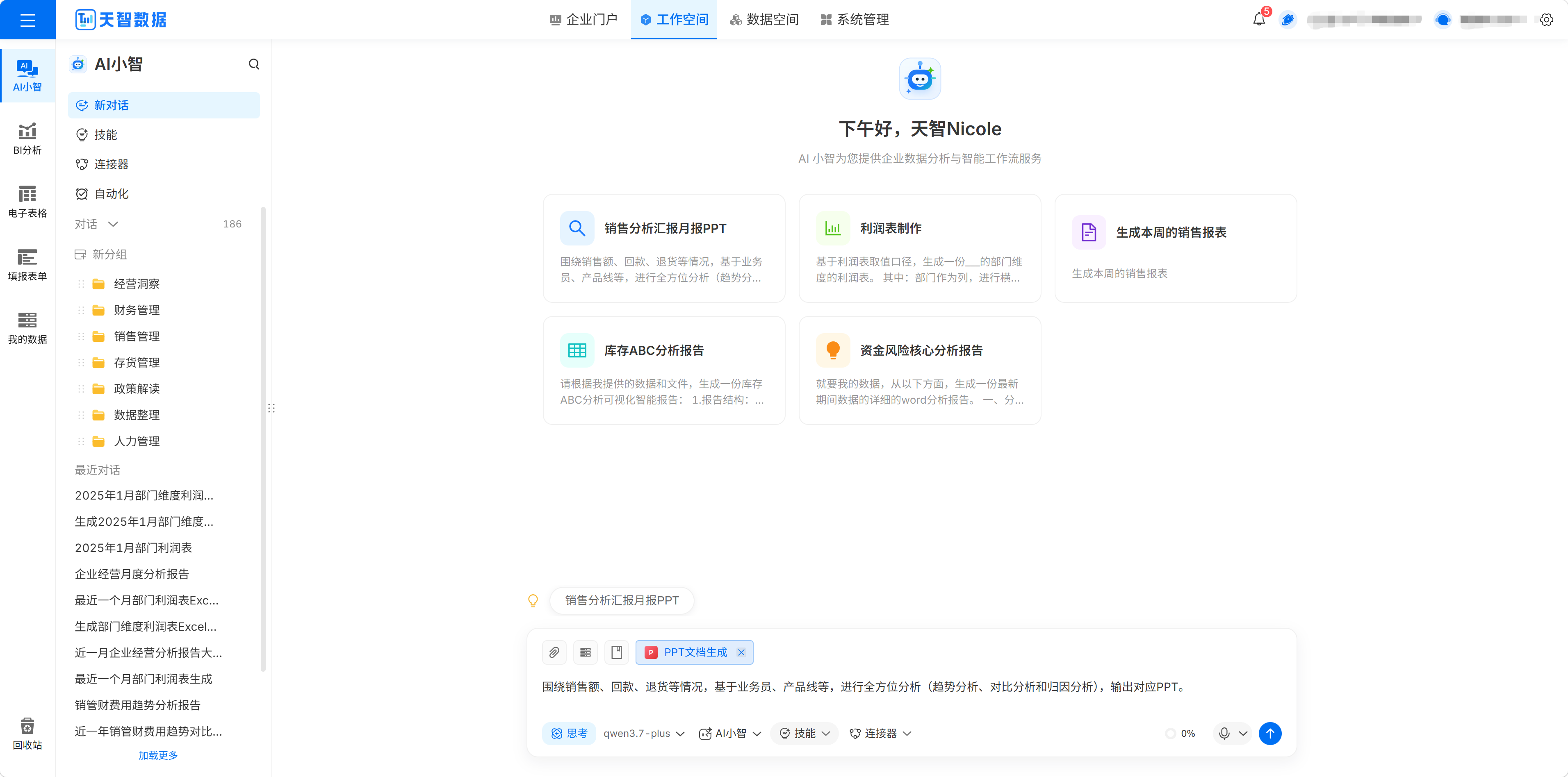This screenshot has height=777, width=1568.
Task: Expand the voice input options chevron
Action: [1243, 733]
